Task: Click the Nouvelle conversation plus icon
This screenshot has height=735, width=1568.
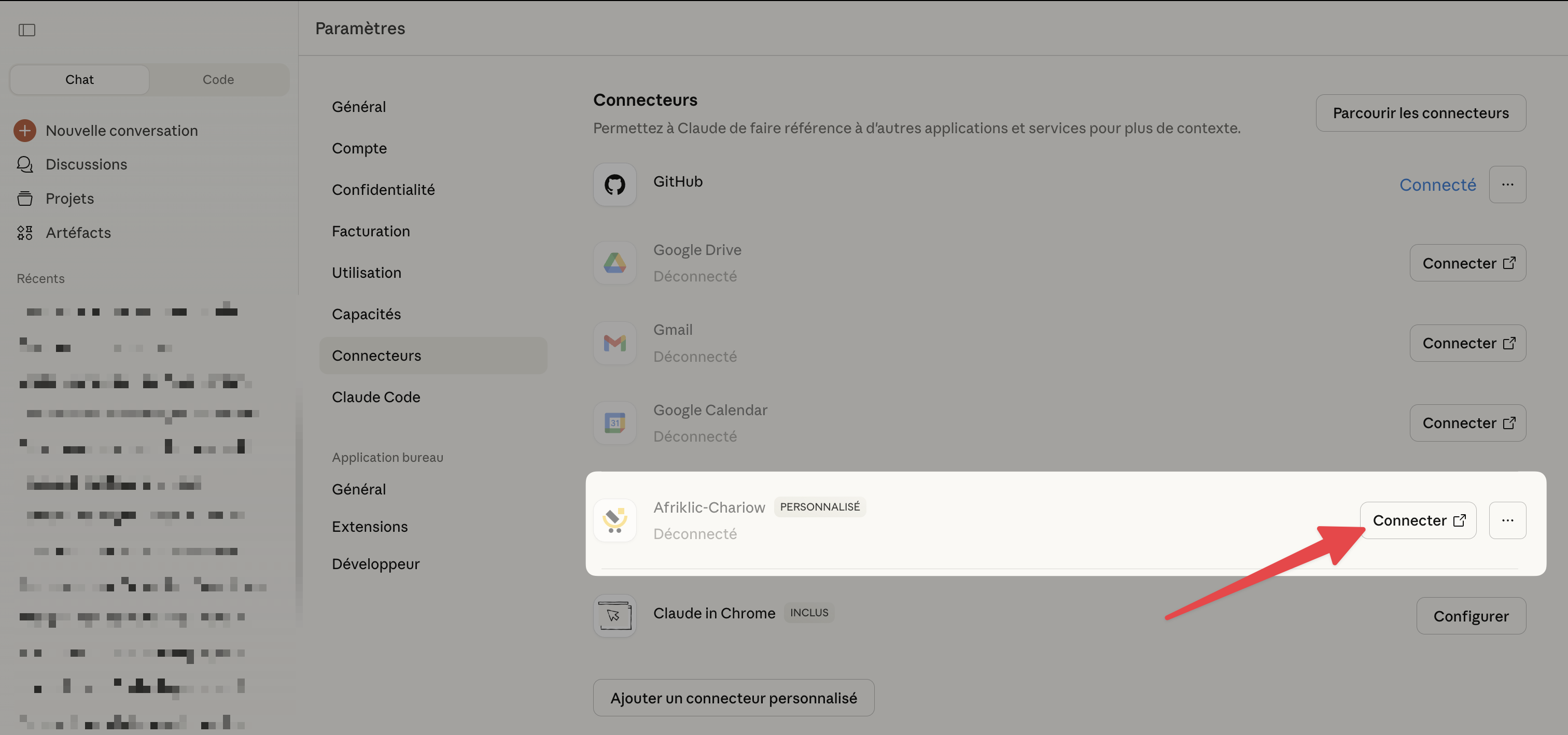Action: 25,130
